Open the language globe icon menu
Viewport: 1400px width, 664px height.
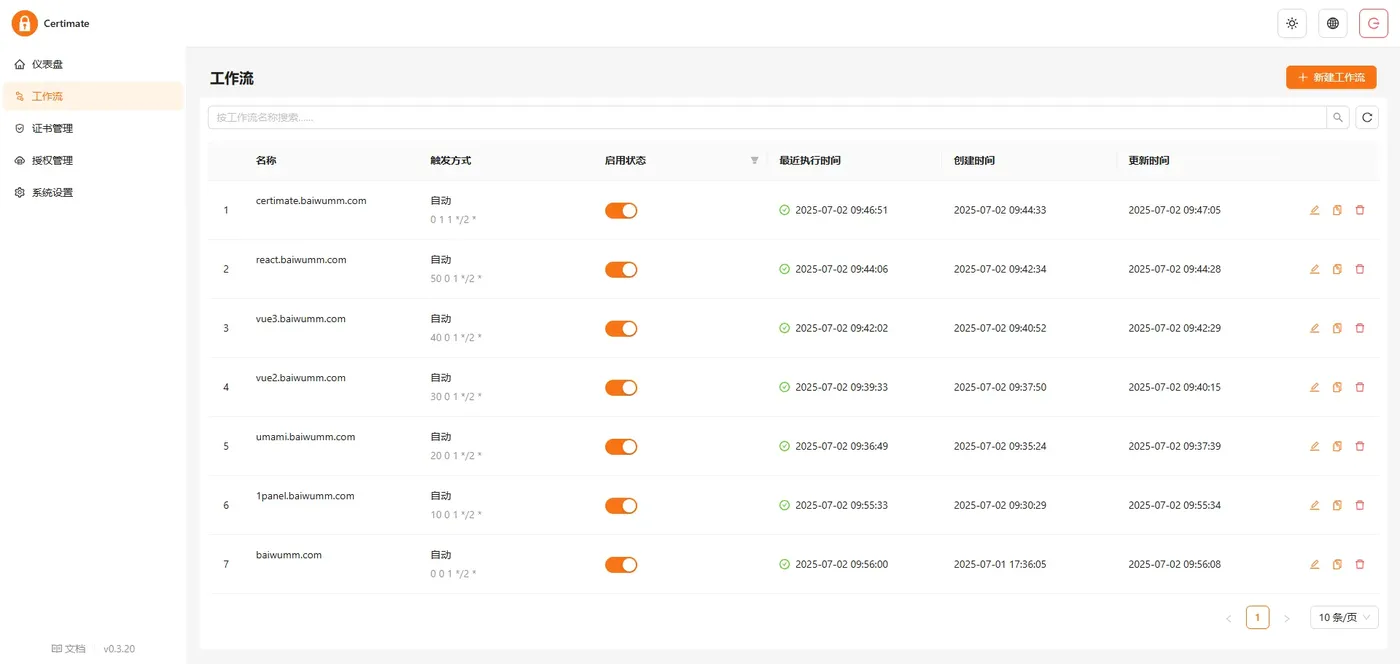click(x=1333, y=24)
